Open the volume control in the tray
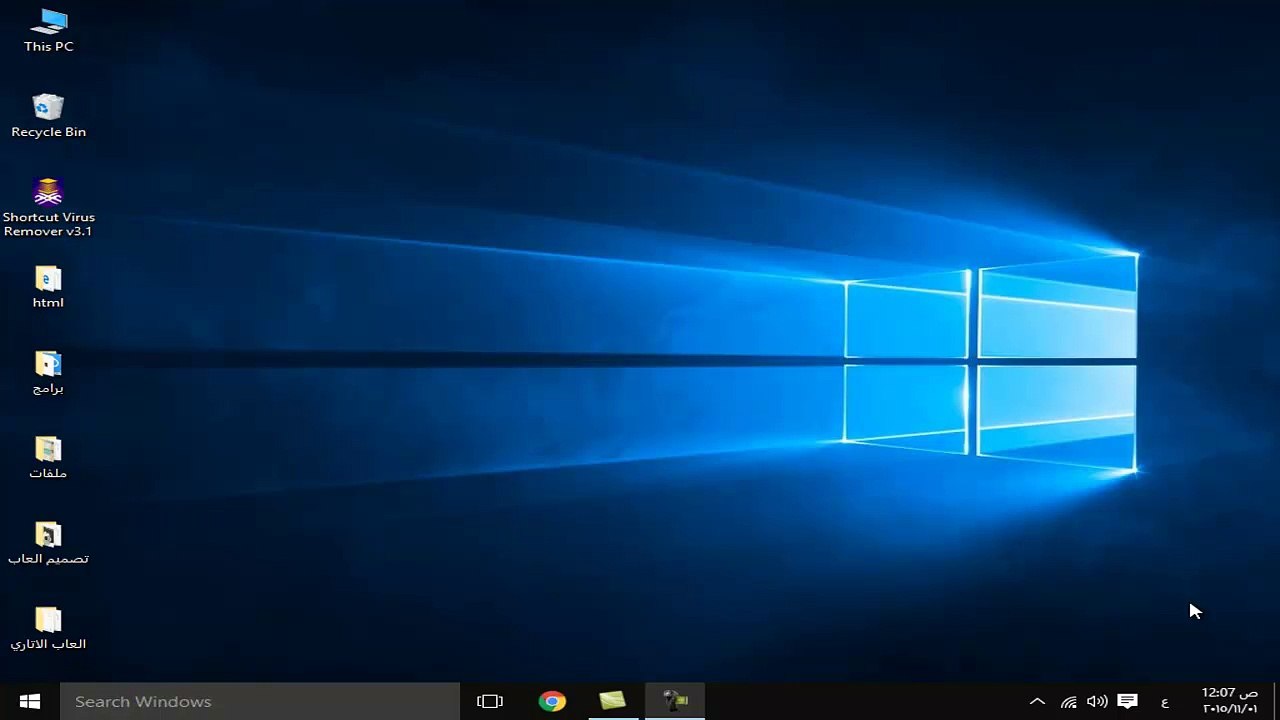 1097,701
